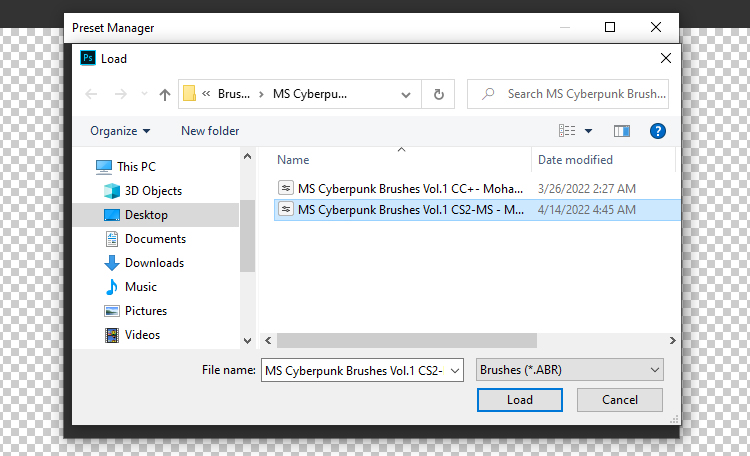Refresh the current folder listing
Image resolution: width=750 pixels, height=456 pixels.
(x=438, y=94)
